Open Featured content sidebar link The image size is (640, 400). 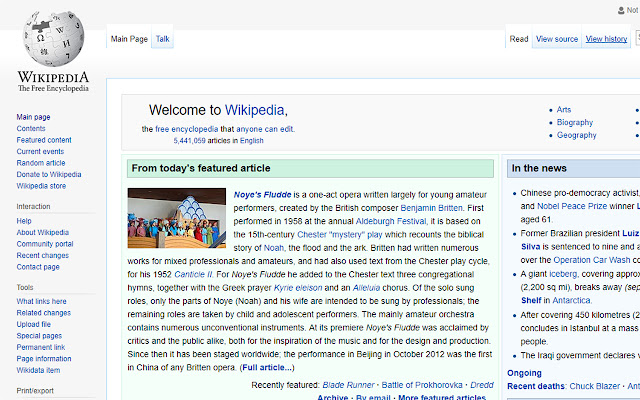pyautogui.click(x=44, y=140)
